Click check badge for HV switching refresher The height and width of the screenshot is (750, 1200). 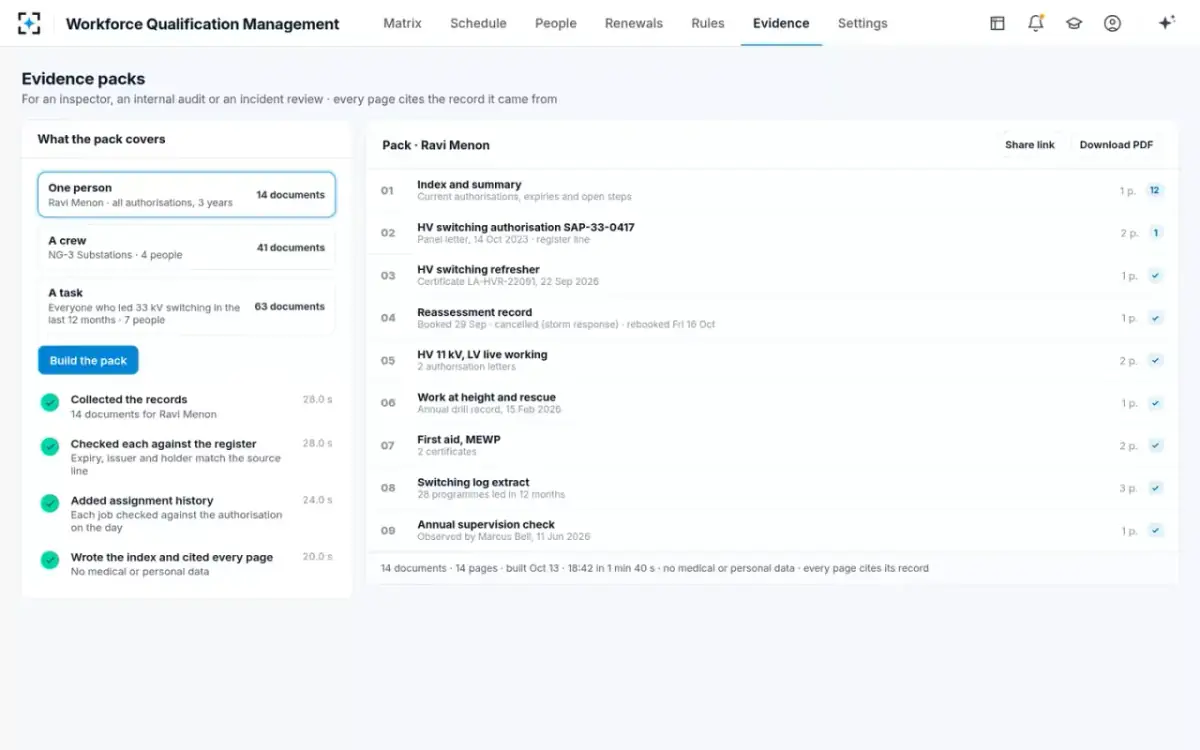(x=1155, y=276)
